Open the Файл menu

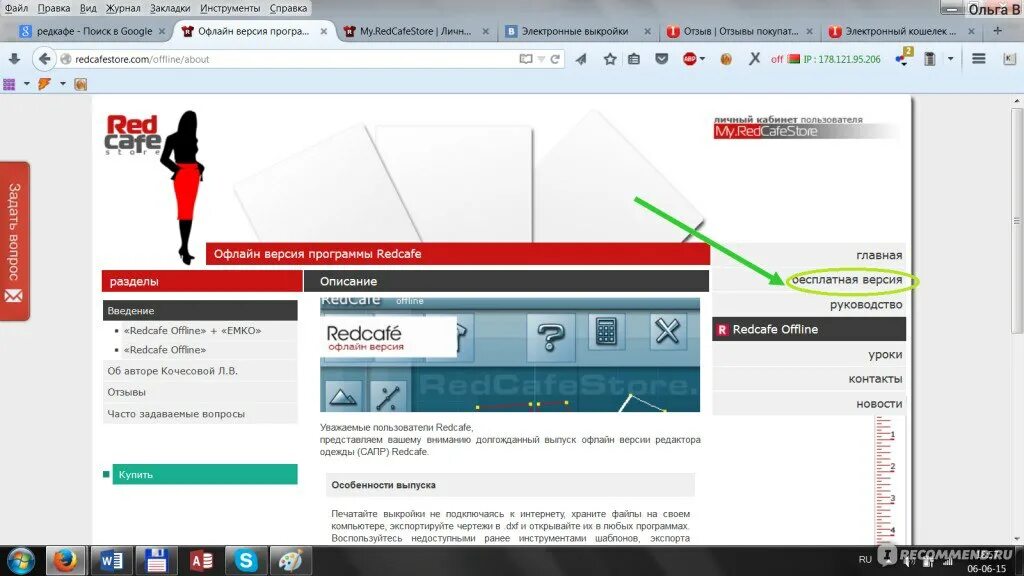[16, 8]
